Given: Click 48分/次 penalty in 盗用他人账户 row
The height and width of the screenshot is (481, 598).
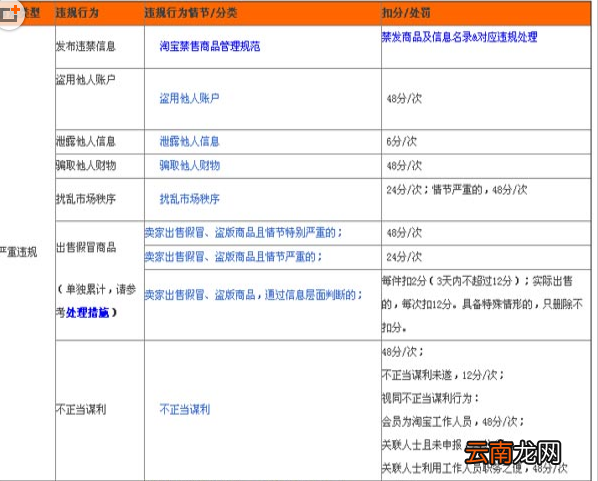Looking at the screenshot, I should pyautogui.click(x=404, y=98).
